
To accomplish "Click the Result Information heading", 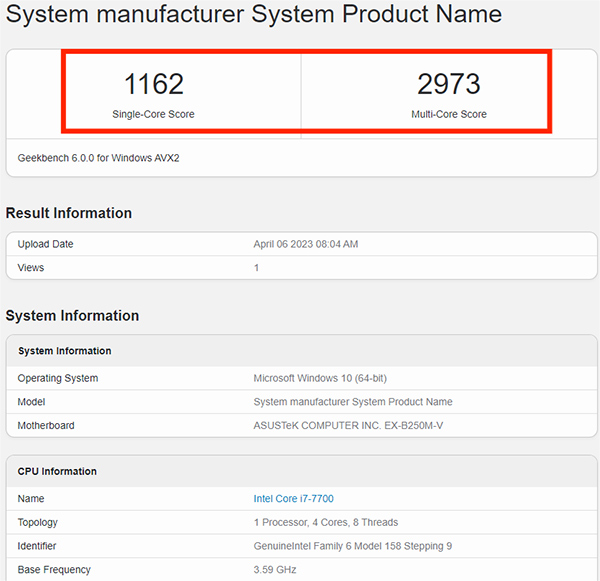I will pos(69,213).
